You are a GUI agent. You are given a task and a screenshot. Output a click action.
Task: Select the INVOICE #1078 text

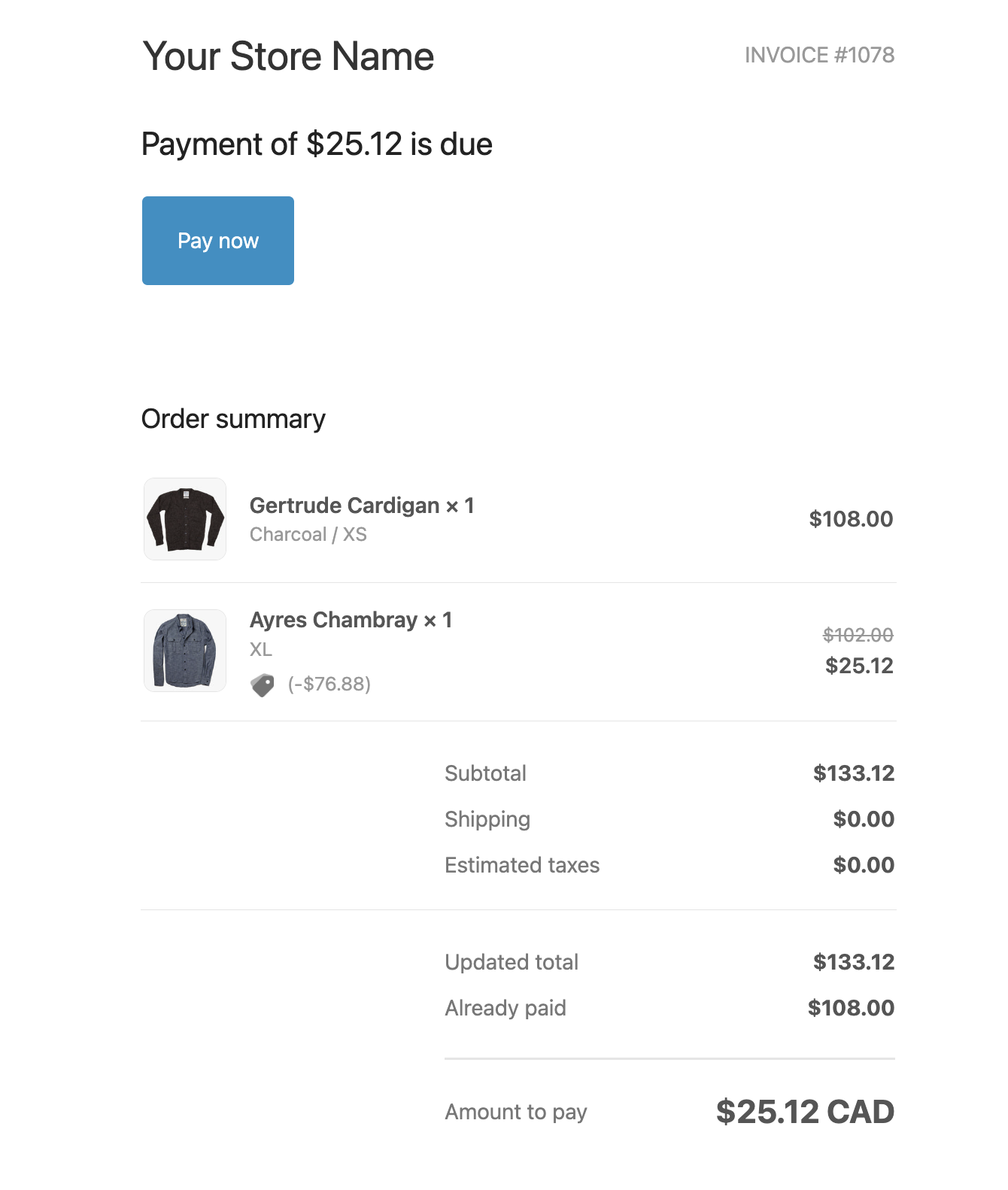pyautogui.click(x=819, y=55)
